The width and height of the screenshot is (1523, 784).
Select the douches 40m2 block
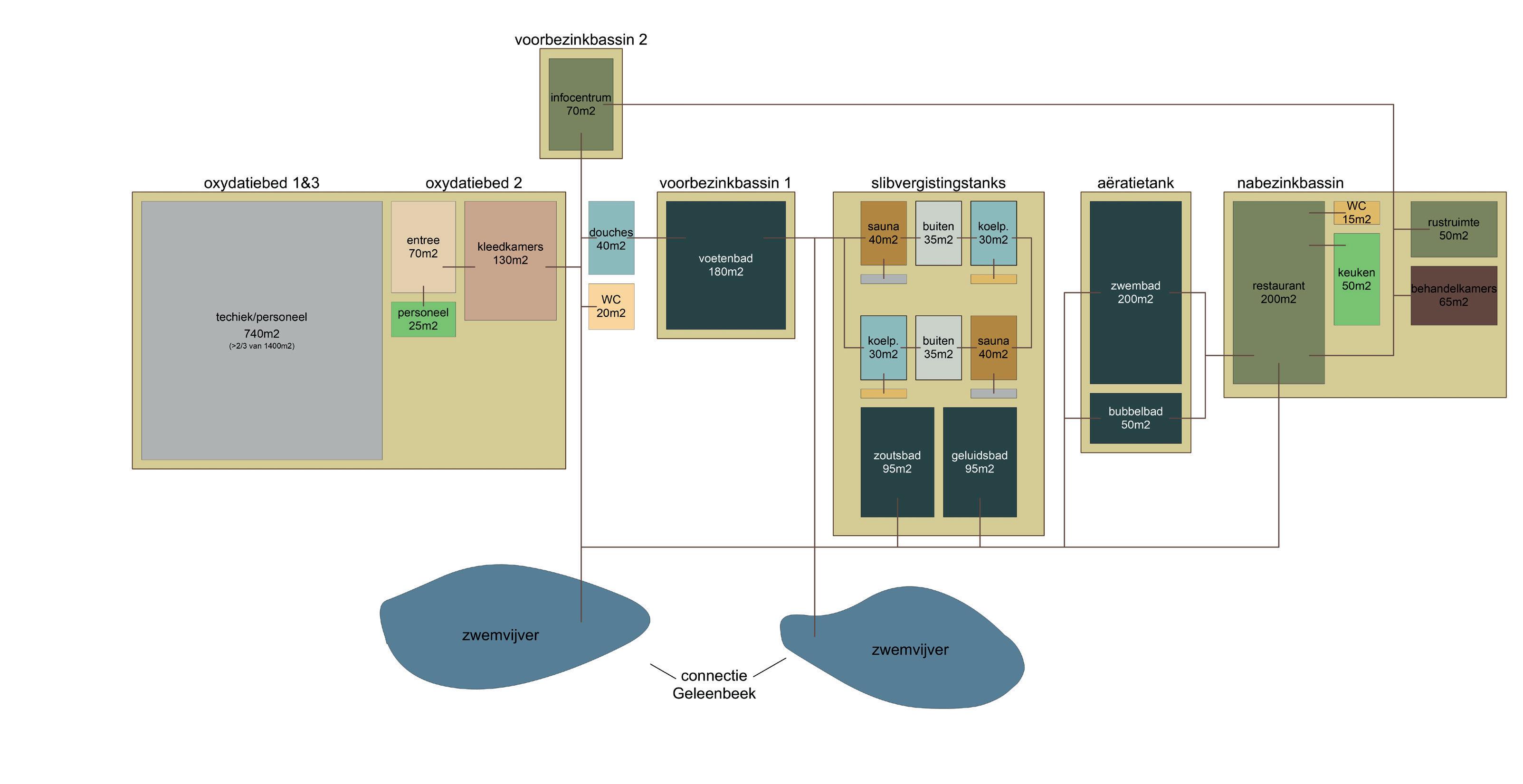[611, 238]
